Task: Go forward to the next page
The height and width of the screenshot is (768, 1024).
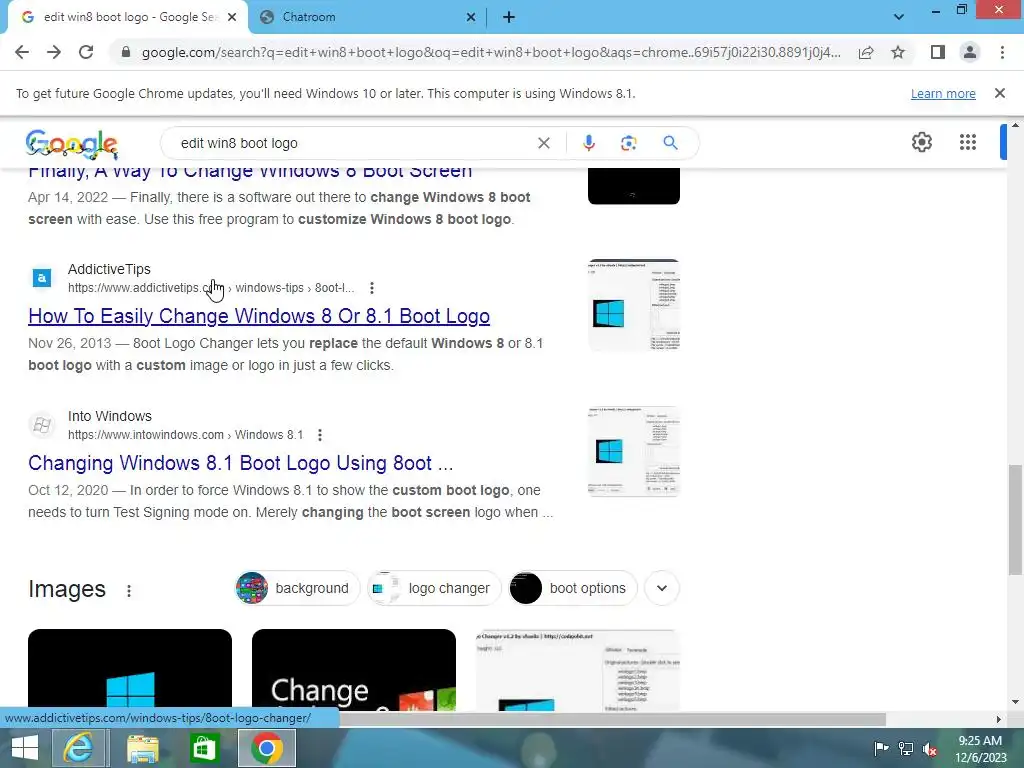Action: 54,52
